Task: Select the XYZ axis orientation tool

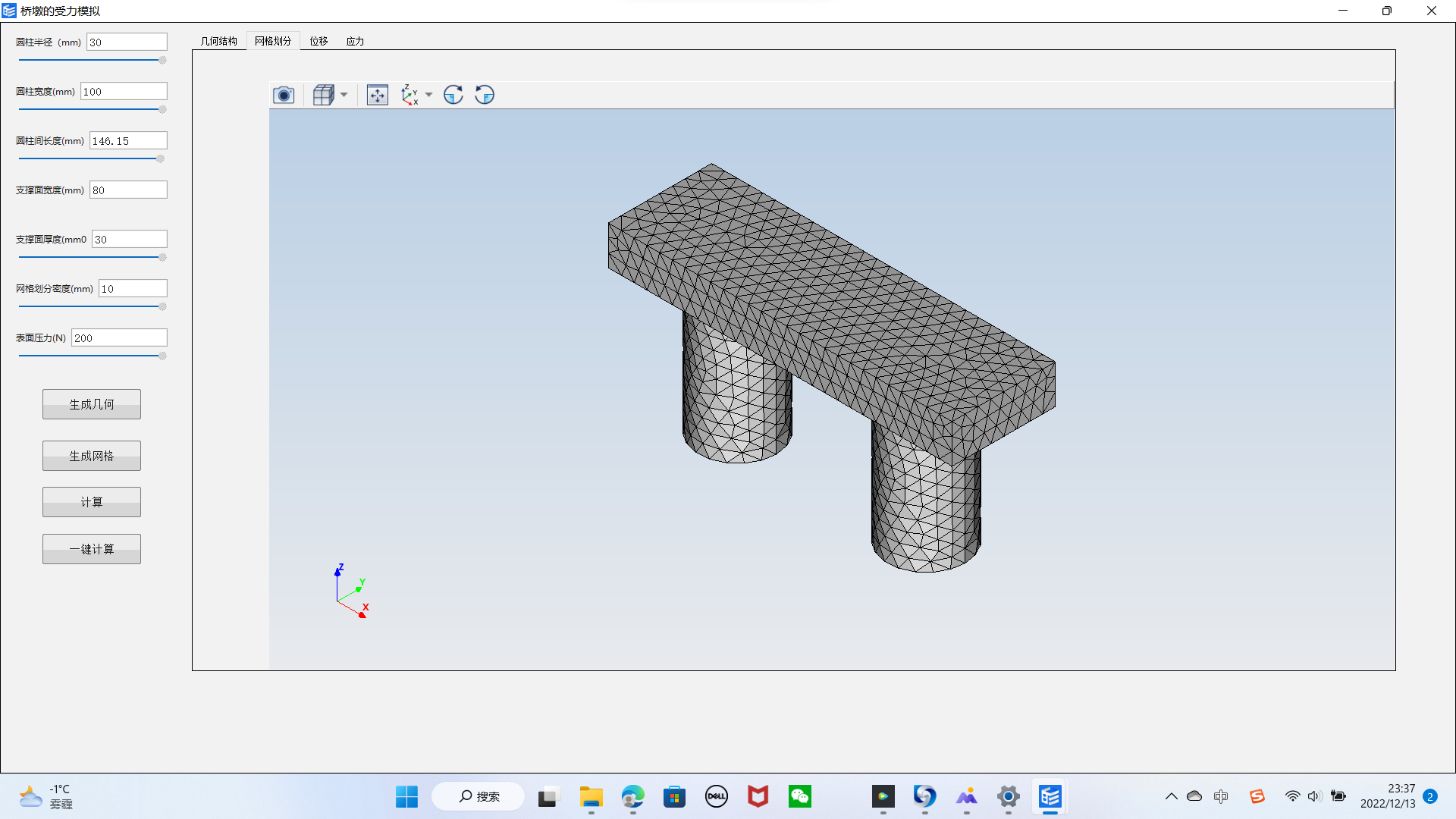Action: (x=410, y=95)
